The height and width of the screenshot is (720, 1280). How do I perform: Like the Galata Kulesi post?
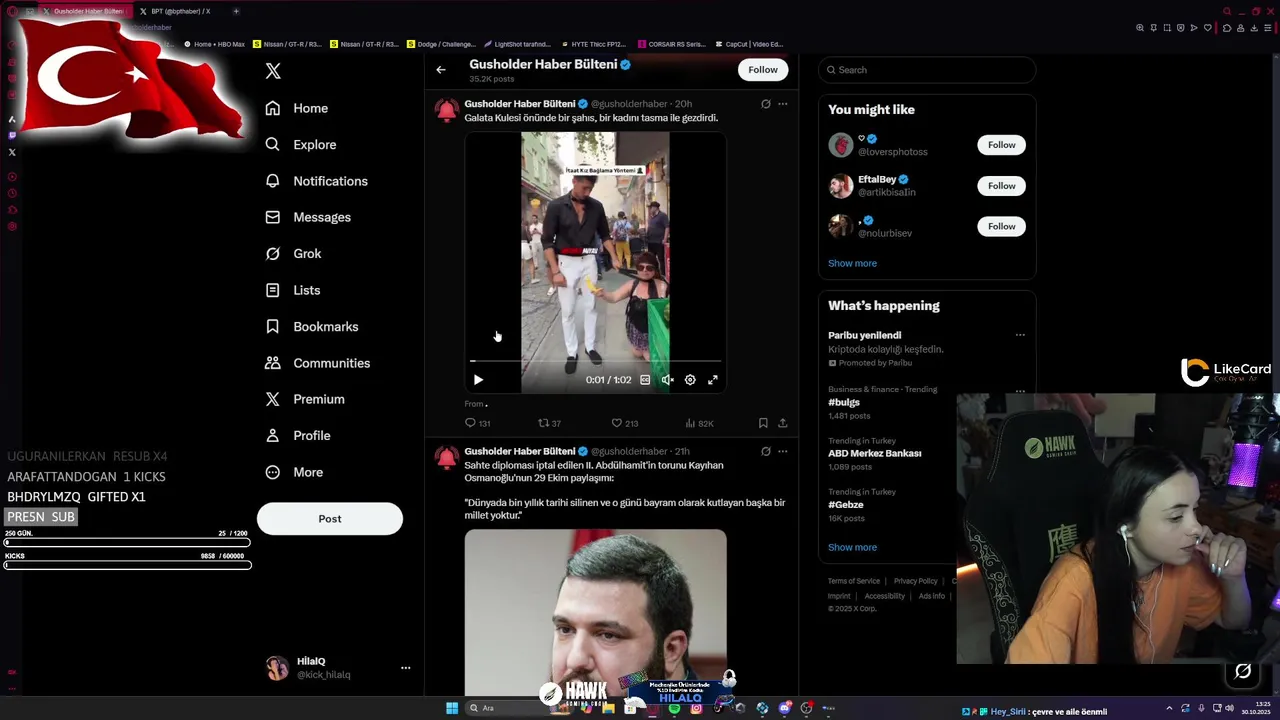coord(625,423)
